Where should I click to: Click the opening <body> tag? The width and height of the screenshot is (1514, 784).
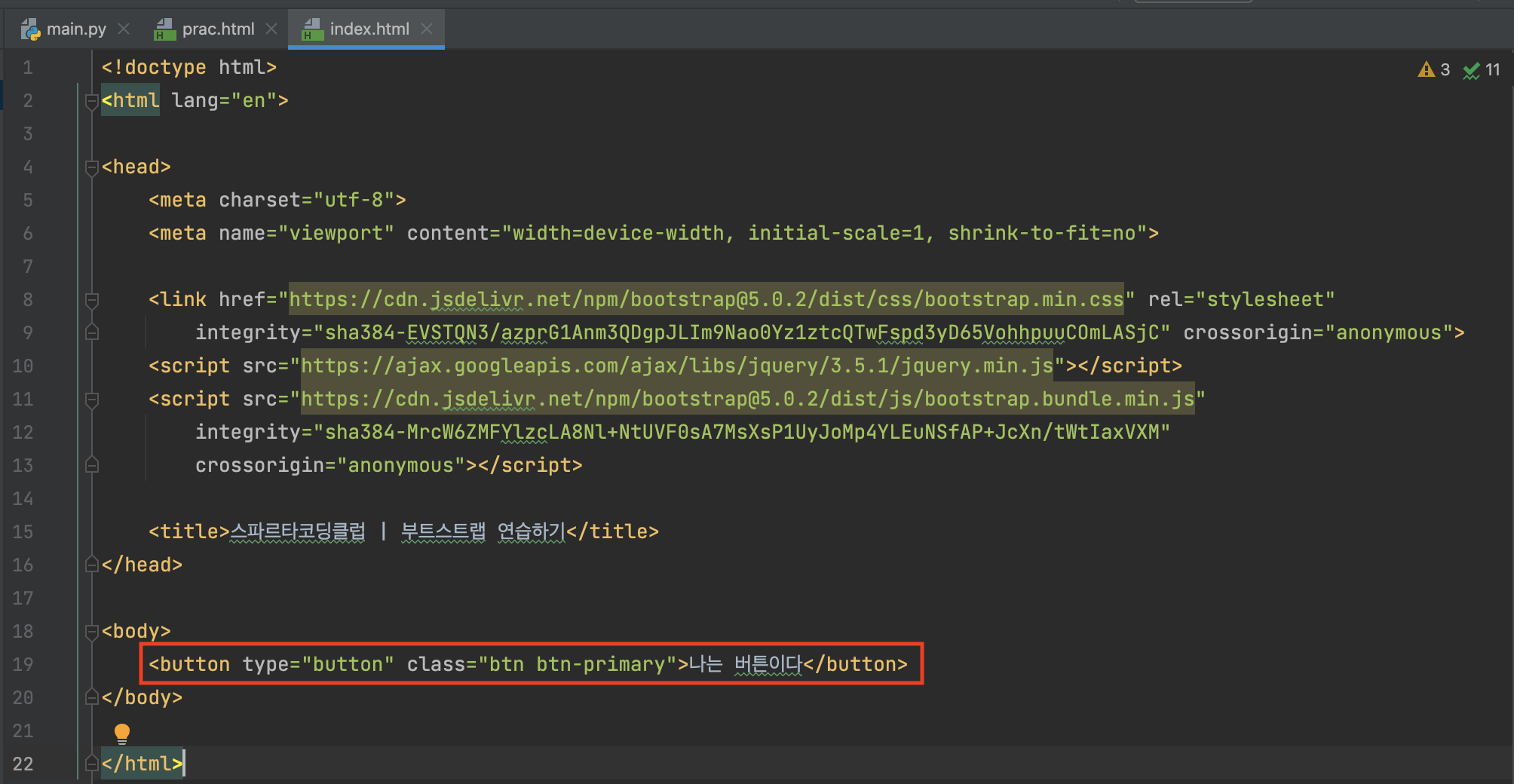pyautogui.click(x=136, y=631)
